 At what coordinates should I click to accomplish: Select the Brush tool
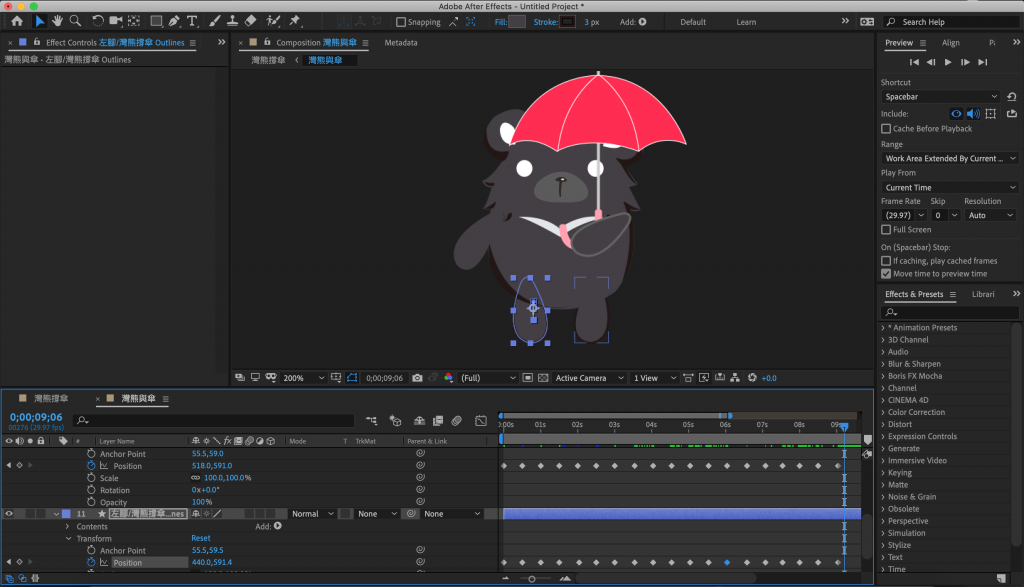[x=214, y=22]
